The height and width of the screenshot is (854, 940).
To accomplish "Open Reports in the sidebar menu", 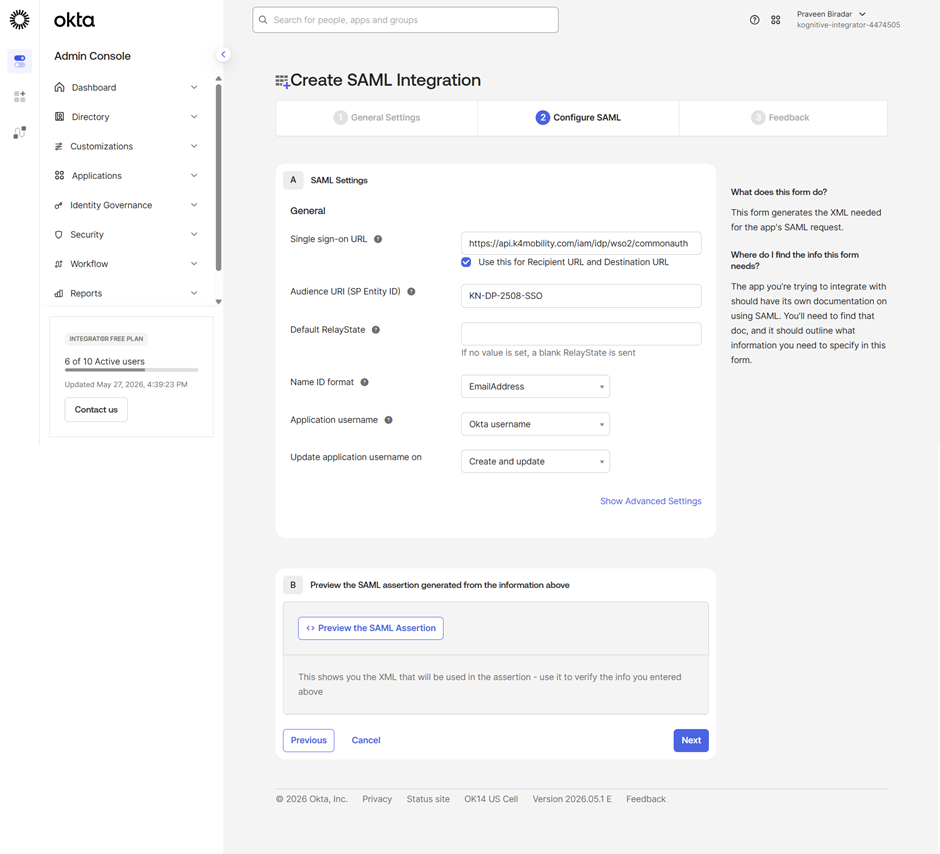I will click(x=86, y=293).
